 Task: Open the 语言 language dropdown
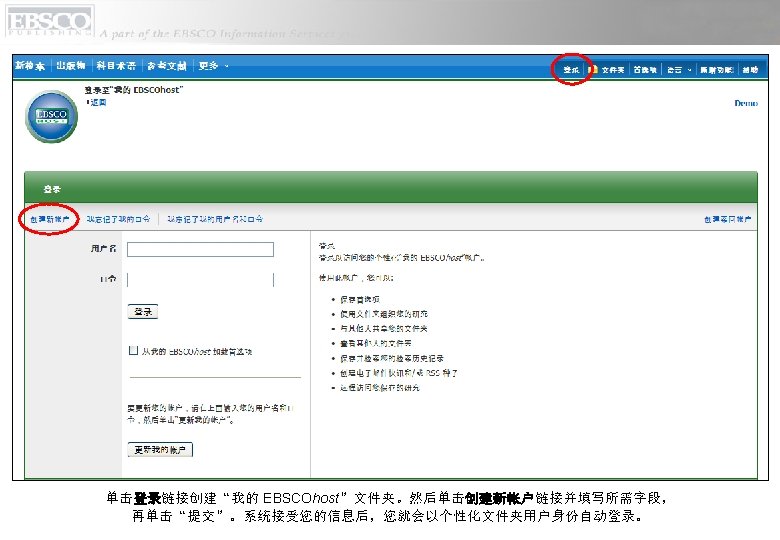(679, 70)
